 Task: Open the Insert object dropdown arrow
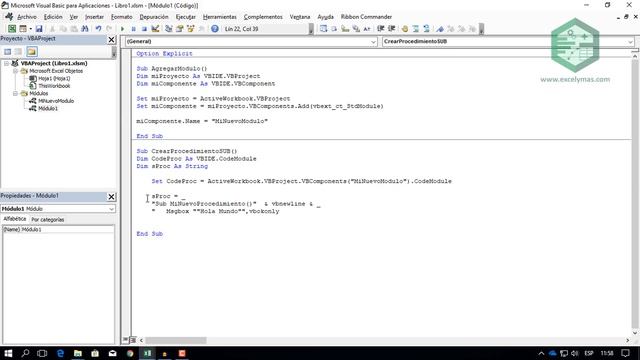click(x=30, y=29)
